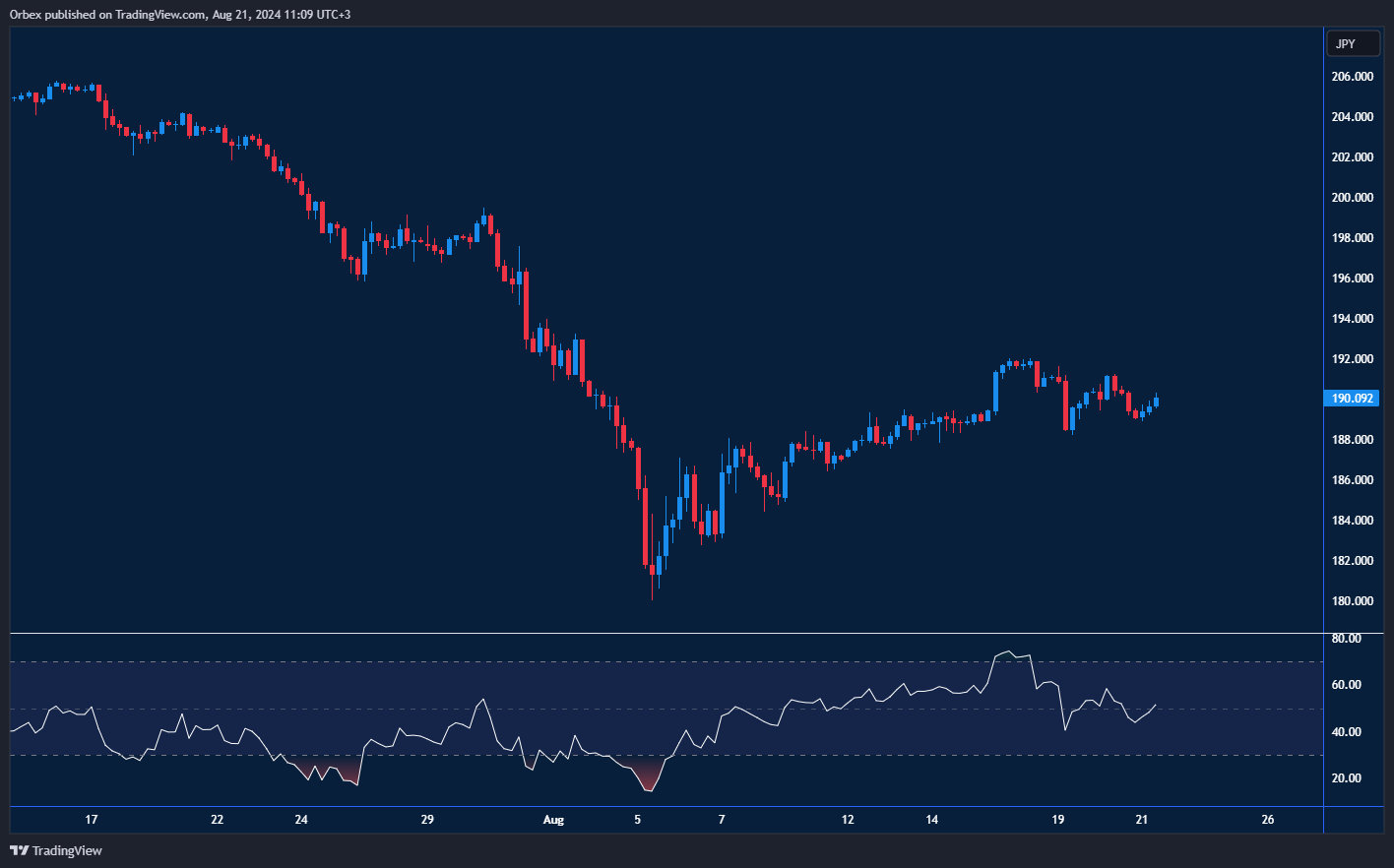Click date label 26 on the time axis

[1267, 820]
